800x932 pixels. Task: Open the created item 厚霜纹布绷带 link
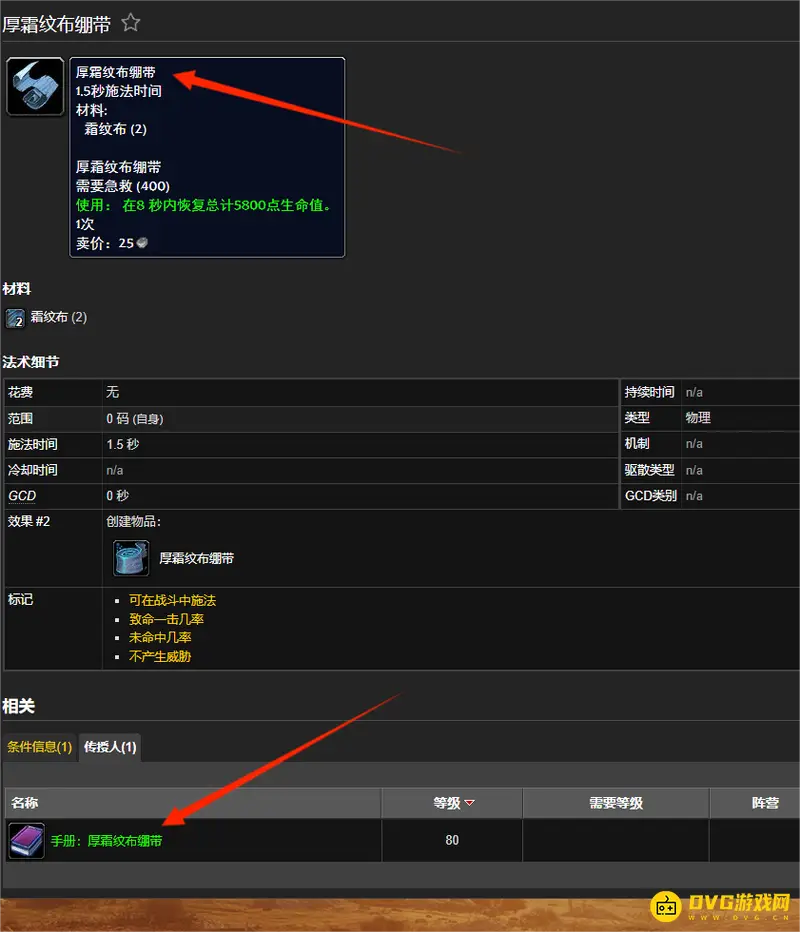[x=196, y=558]
